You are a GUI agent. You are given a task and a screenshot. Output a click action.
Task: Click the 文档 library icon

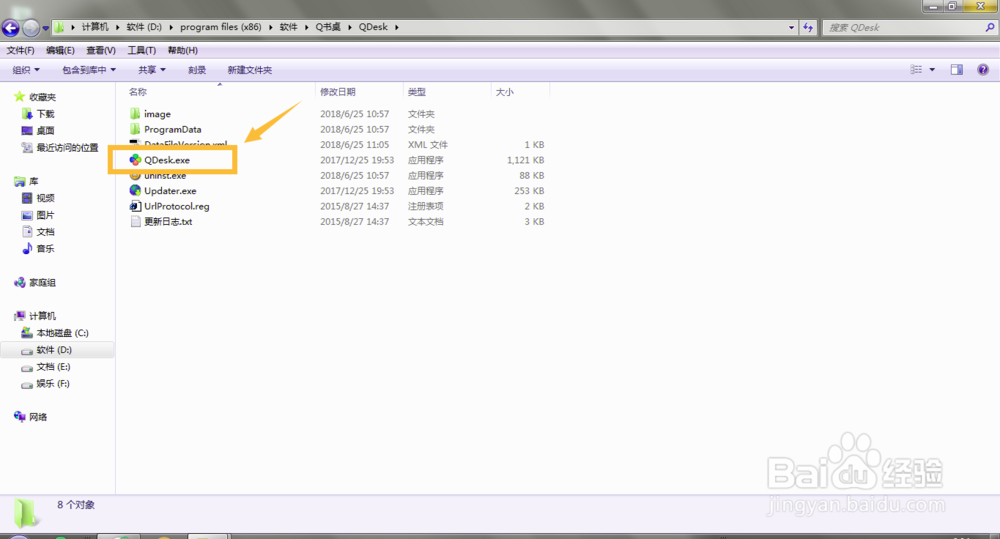(x=27, y=232)
